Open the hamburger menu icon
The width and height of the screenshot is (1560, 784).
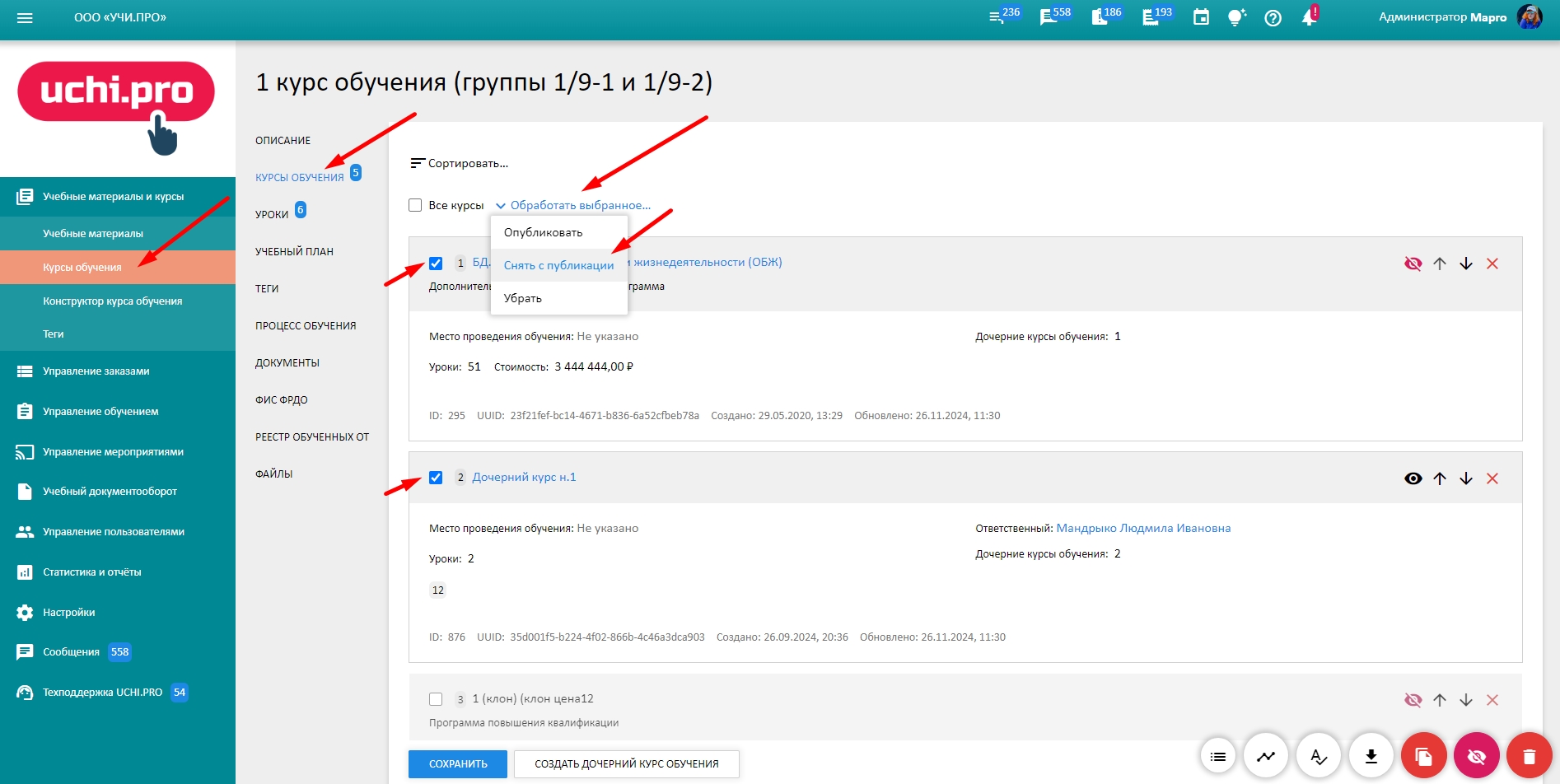click(25, 17)
